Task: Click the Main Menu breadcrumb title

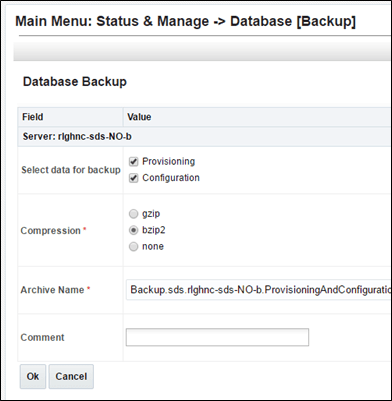Action: 185,21
